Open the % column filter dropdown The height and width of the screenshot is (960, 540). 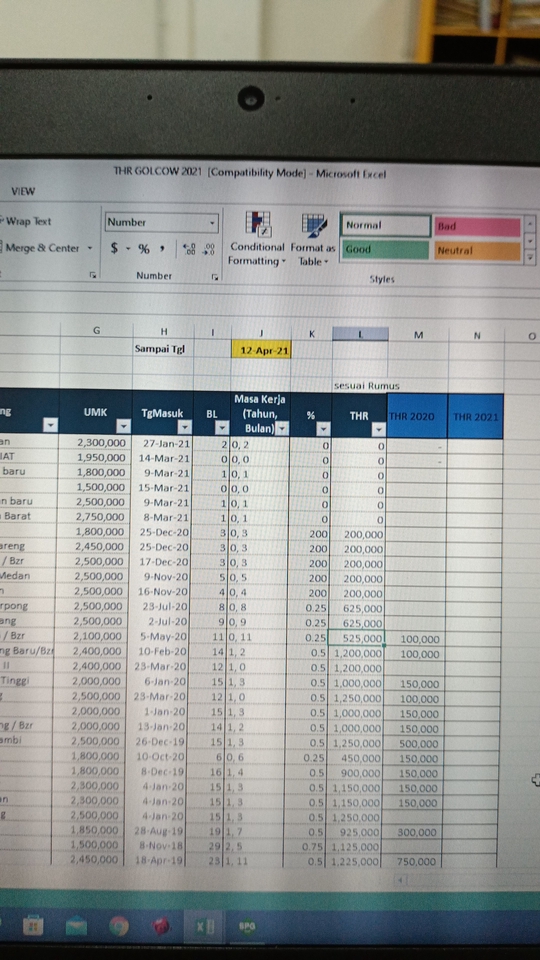click(x=323, y=429)
